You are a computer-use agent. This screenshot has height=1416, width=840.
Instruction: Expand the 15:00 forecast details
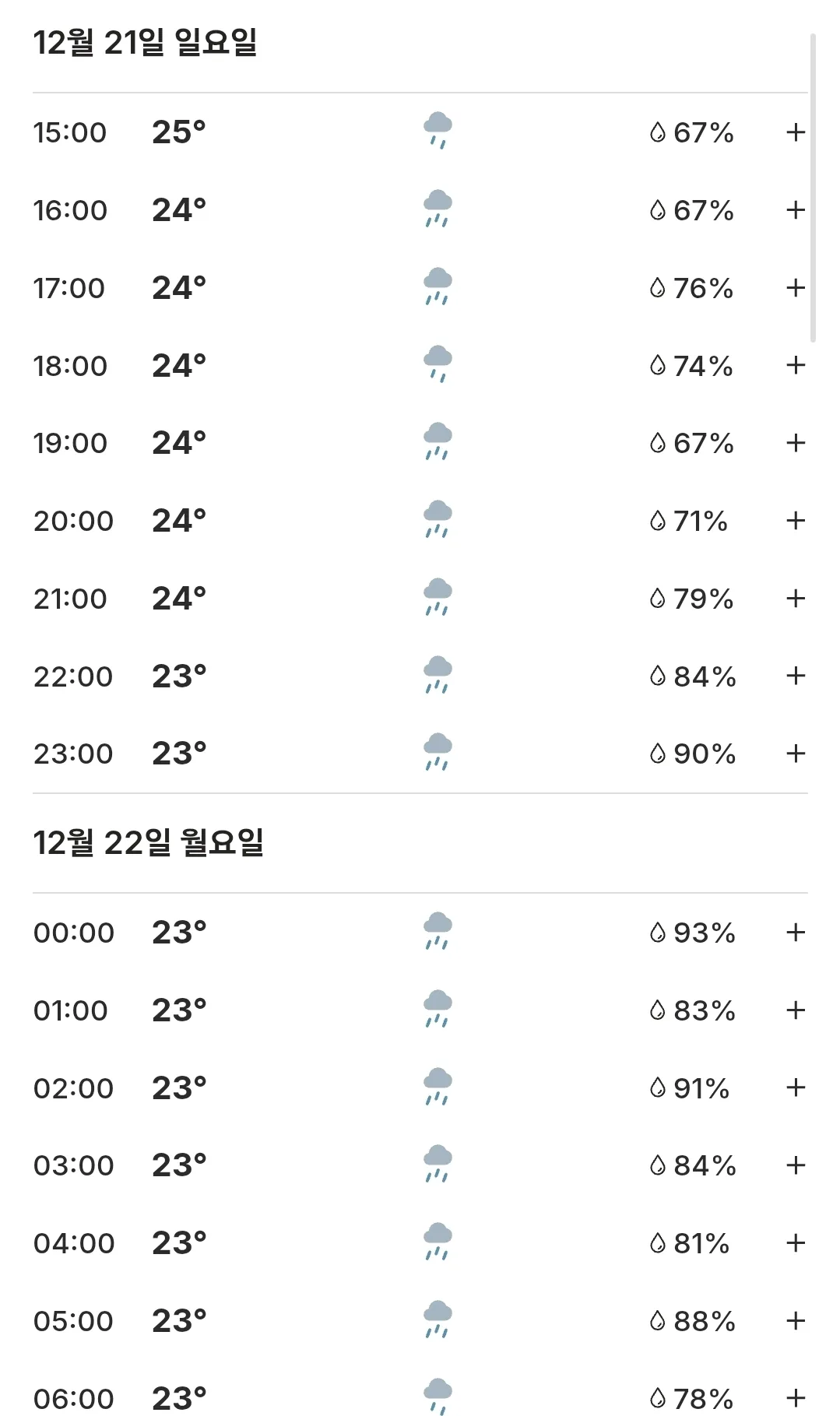pyautogui.click(x=795, y=132)
